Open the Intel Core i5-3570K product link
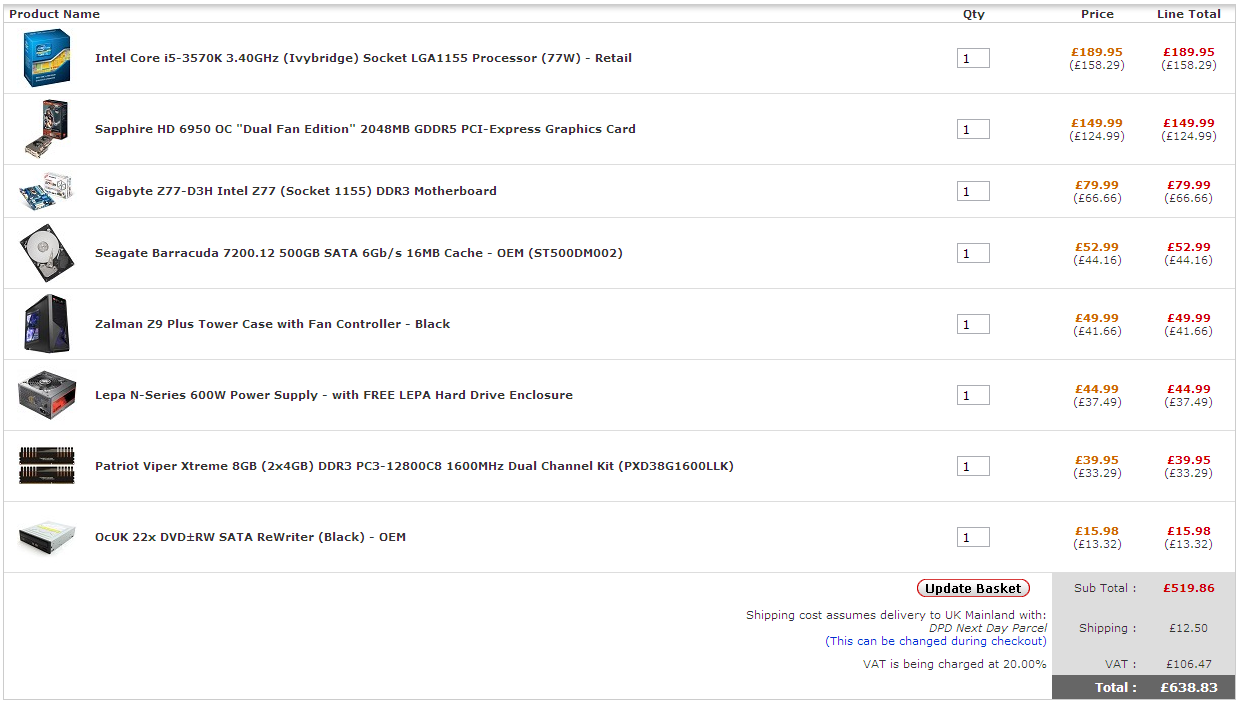This screenshot has height=703, width=1237. pyautogui.click(x=363, y=58)
